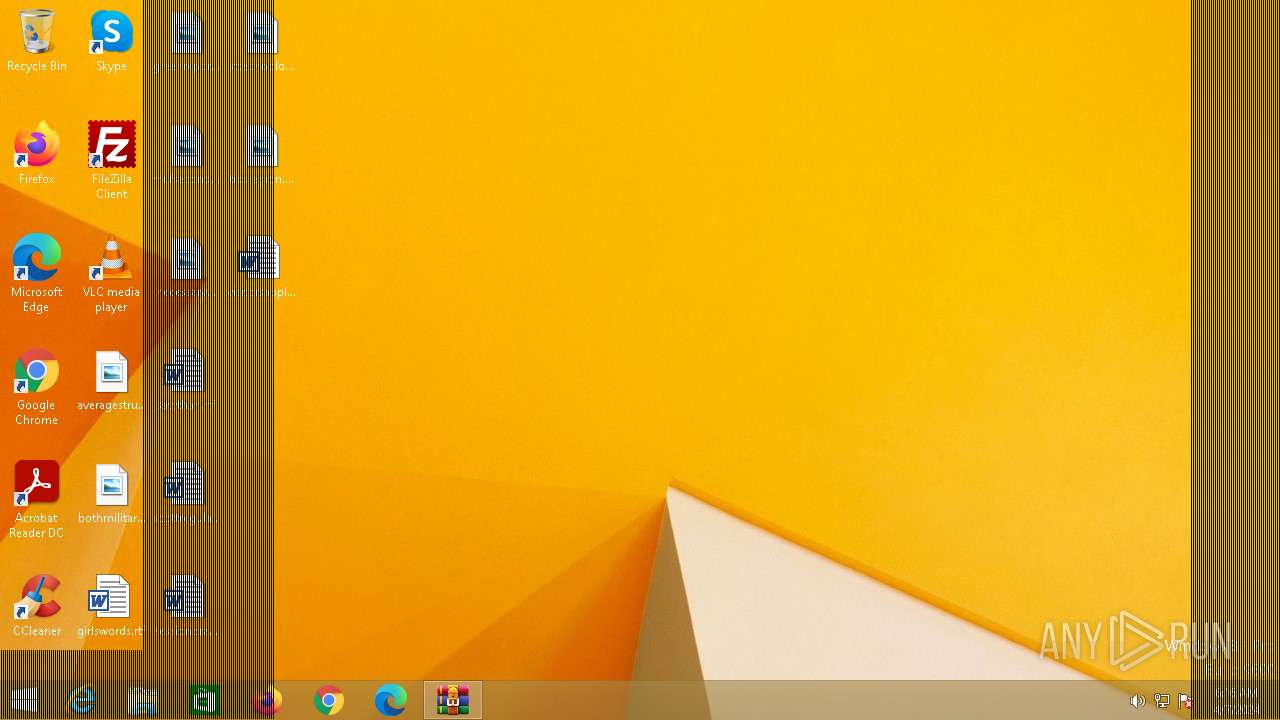Open the volume speaker tray icon
The image size is (1280, 720).
(1137, 701)
